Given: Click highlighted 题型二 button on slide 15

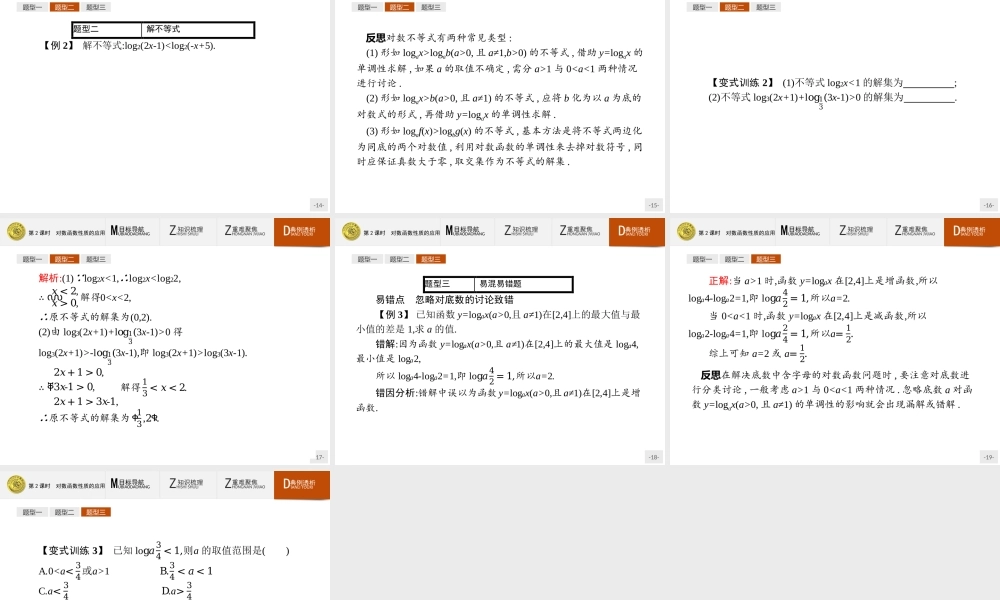Looking at the screenshot, I should (x=399, y=7).
